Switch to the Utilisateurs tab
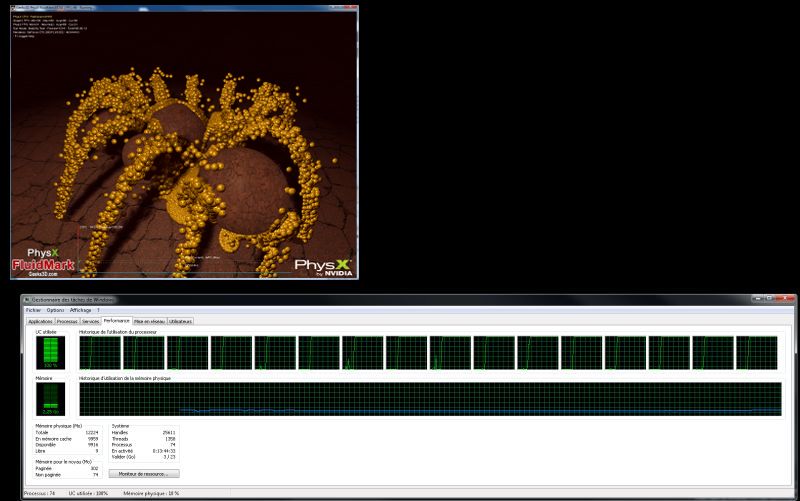 click(x=180, y=321)
